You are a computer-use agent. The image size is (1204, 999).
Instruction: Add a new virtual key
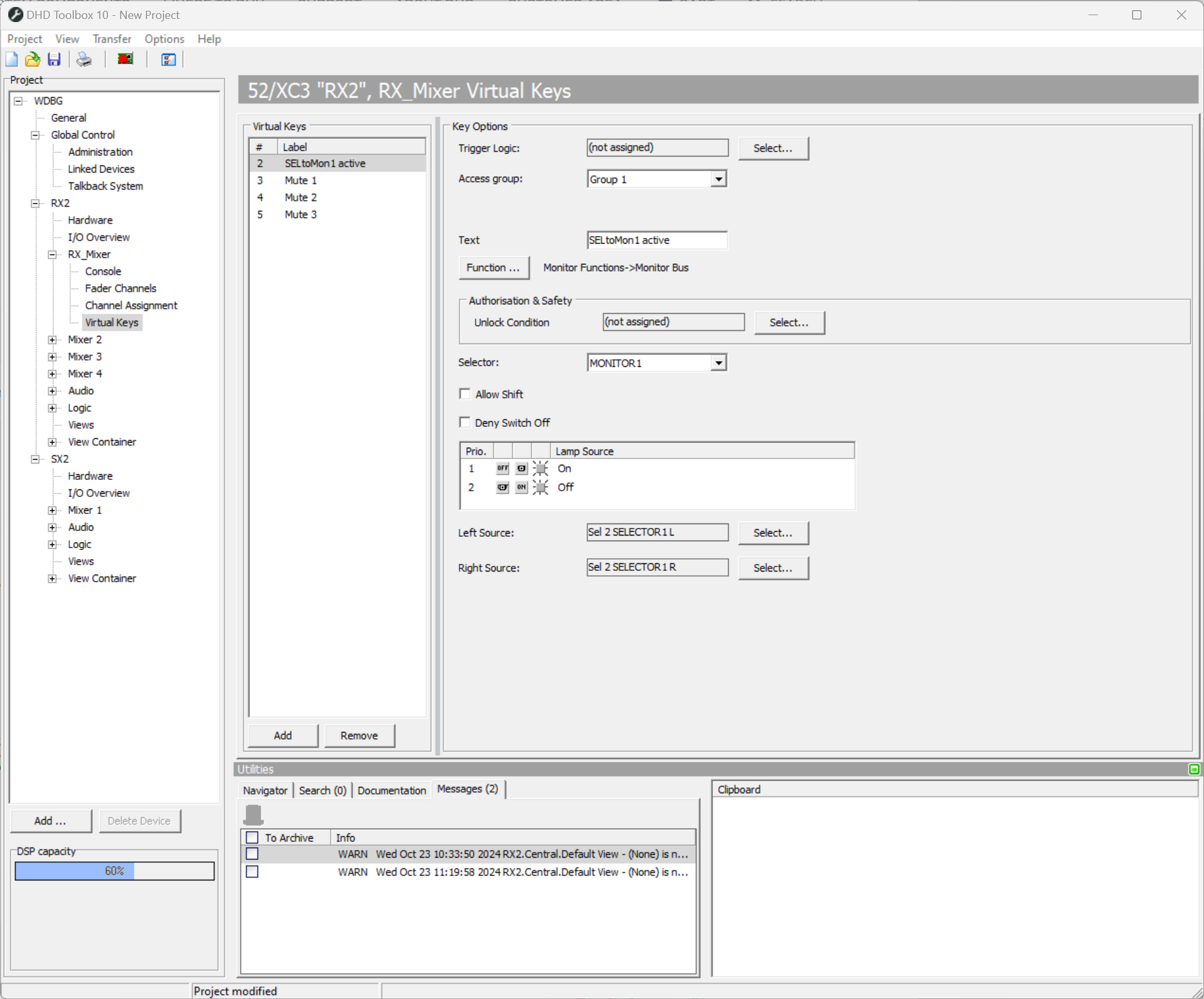coord(282,735)
